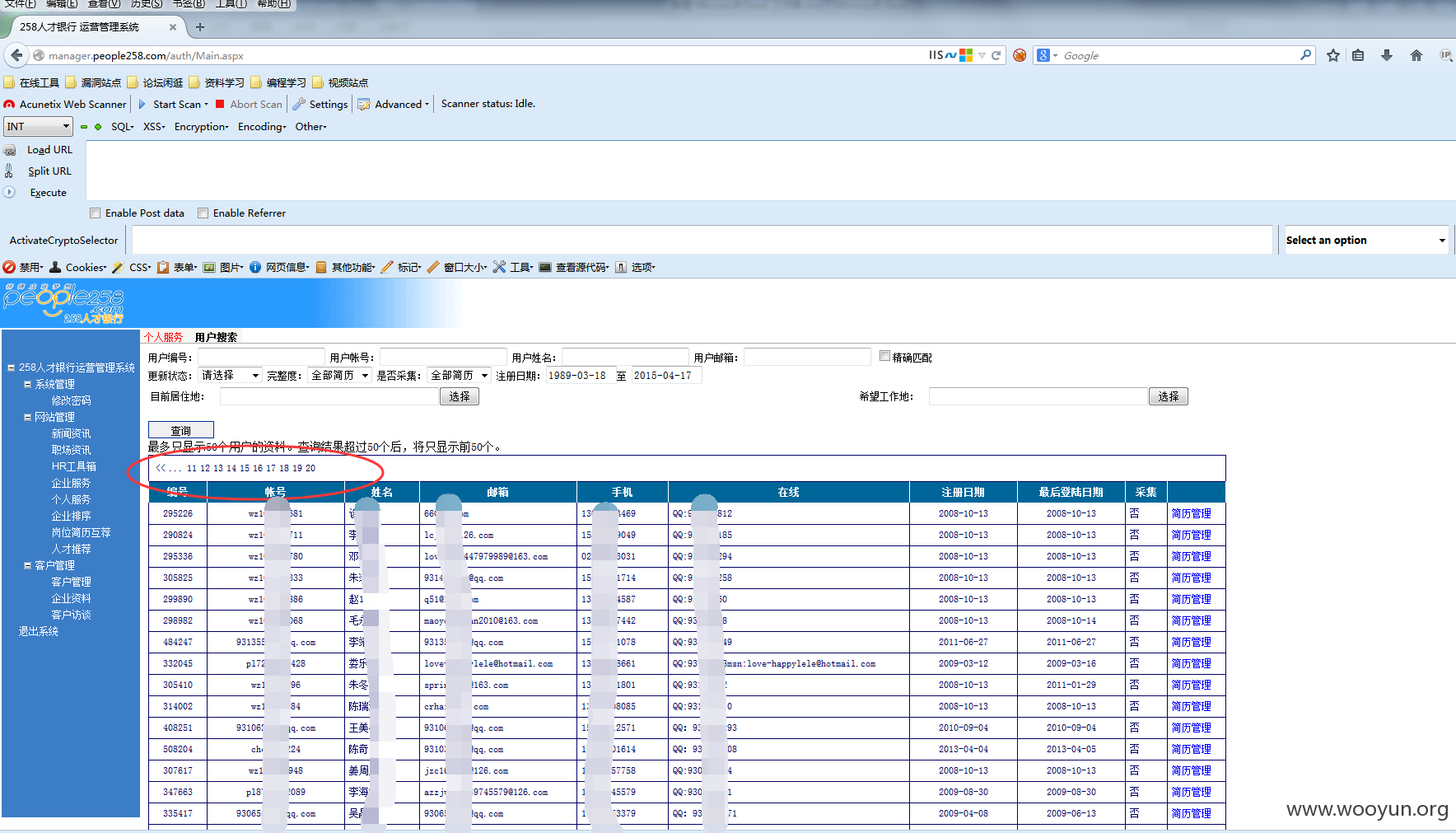Open the 更新状态 请选择 dropdown
Image resolution: width=1456 pixels, height=833 pixels.
coord(230,376)
